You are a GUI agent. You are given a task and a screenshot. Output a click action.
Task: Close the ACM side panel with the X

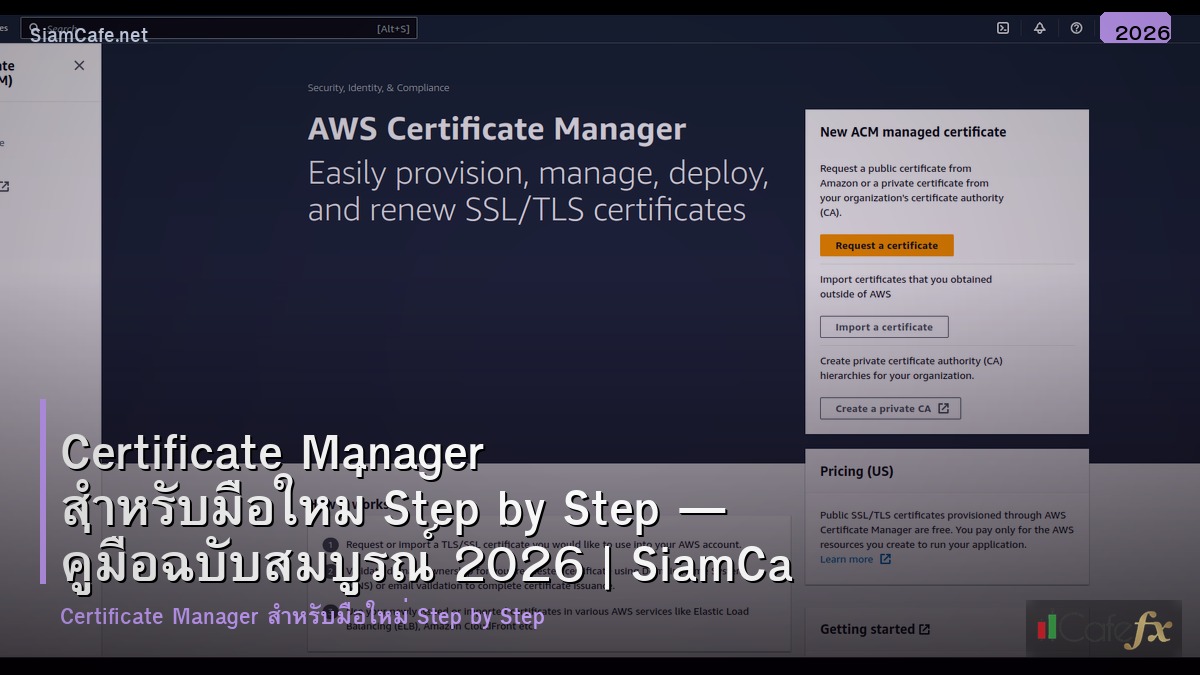pos(78,64)
